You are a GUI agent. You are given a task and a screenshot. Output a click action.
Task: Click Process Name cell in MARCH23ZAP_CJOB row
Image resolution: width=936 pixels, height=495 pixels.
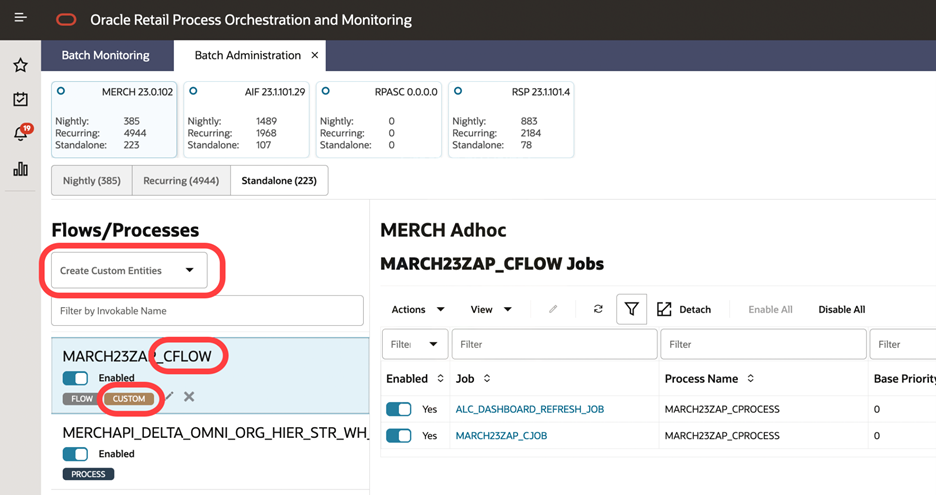tap(722, 435)
